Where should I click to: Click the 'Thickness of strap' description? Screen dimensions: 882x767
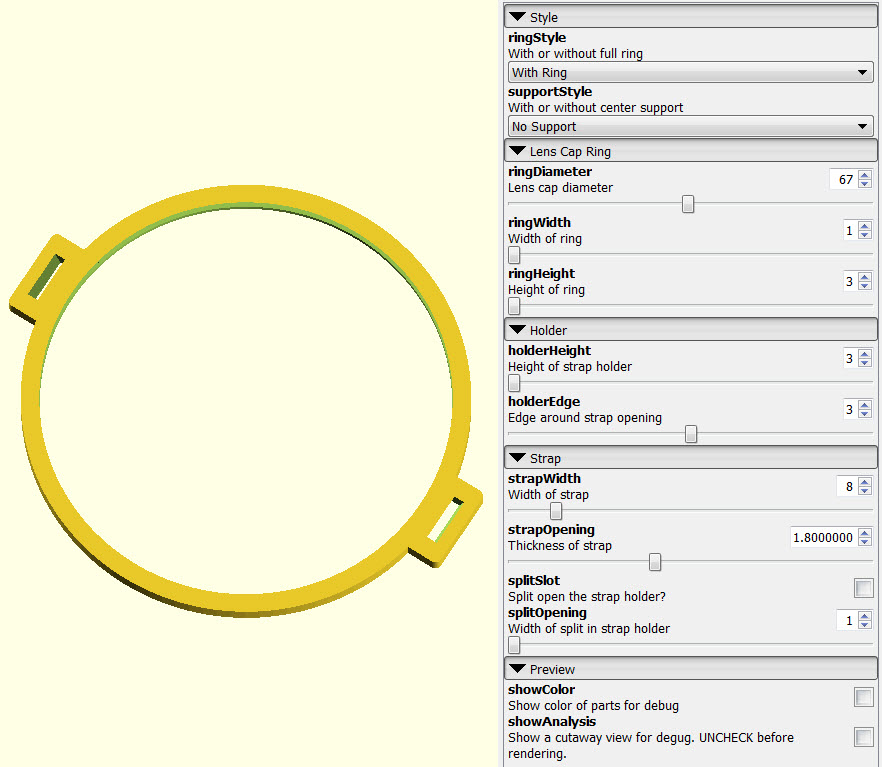[x=560, y=545]
